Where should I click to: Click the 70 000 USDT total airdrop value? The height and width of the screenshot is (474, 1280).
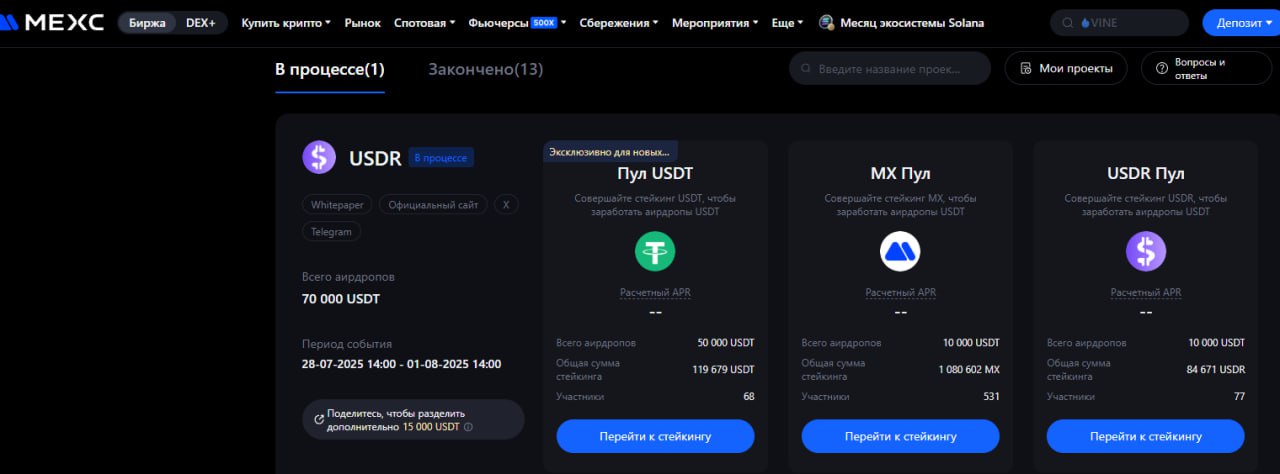pyautogui.click(x=341, y=298)
